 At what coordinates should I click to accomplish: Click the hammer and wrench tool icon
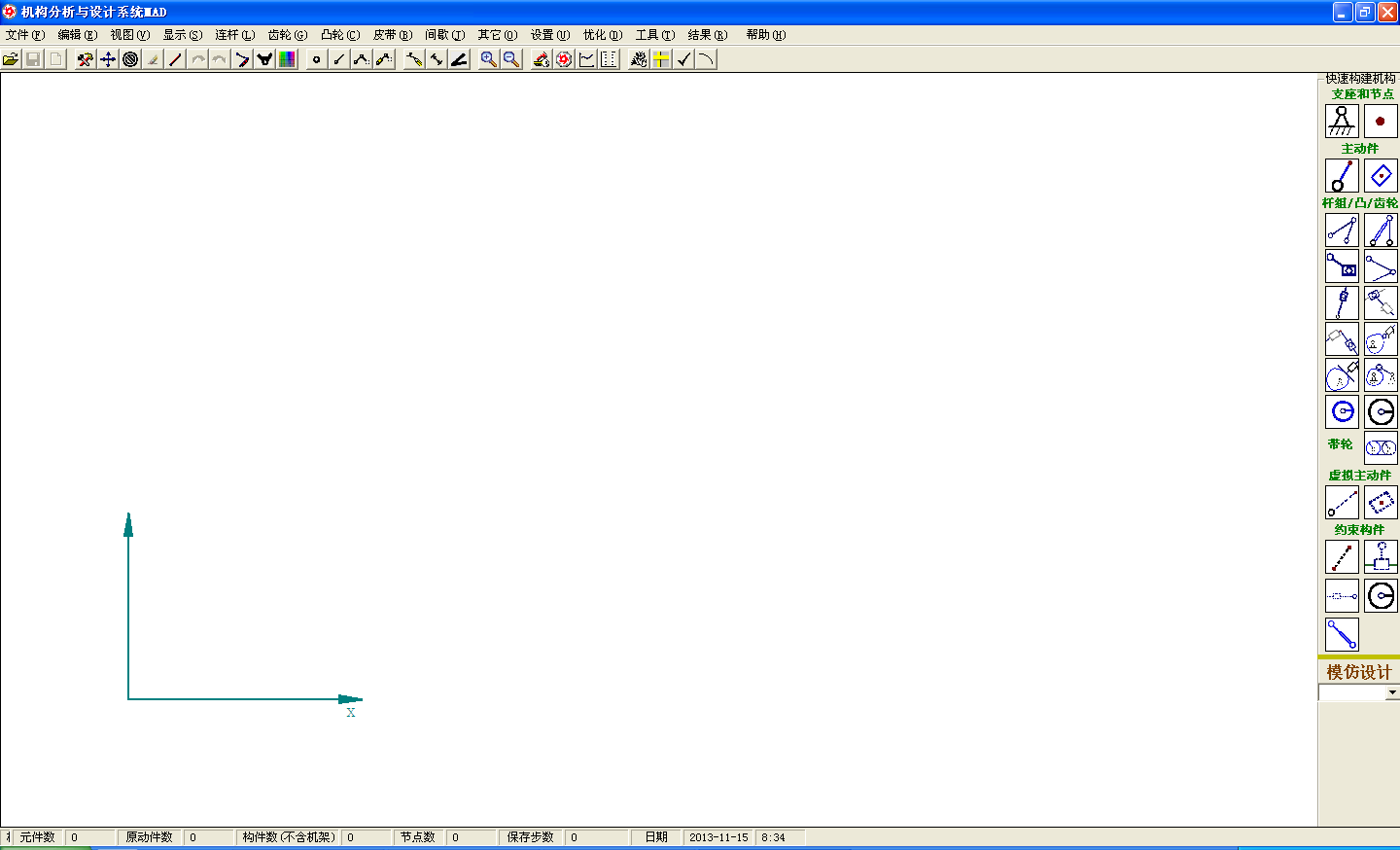pos(86,59)
